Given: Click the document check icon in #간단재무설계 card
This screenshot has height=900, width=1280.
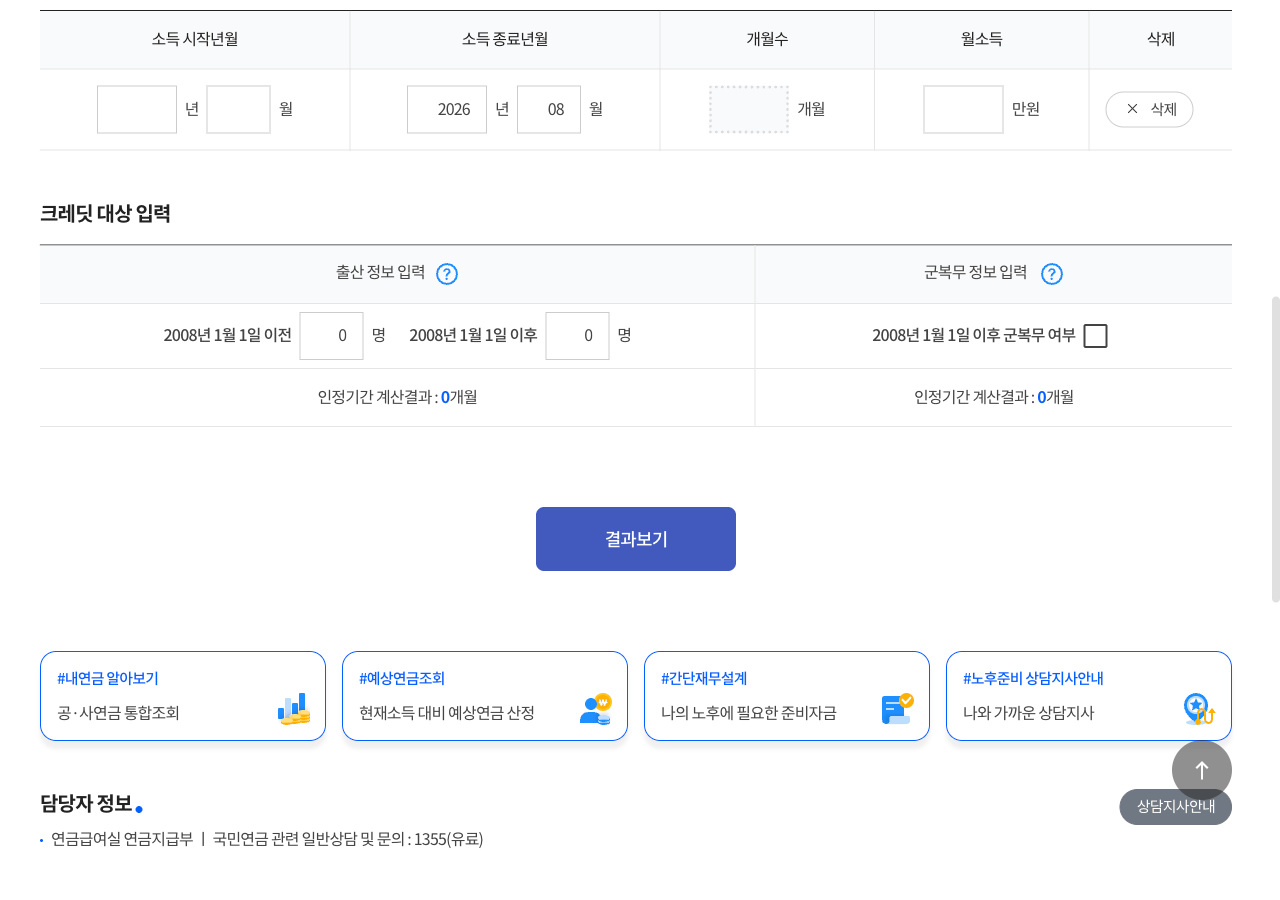Looking at the screenshot, I should (898, 709).
